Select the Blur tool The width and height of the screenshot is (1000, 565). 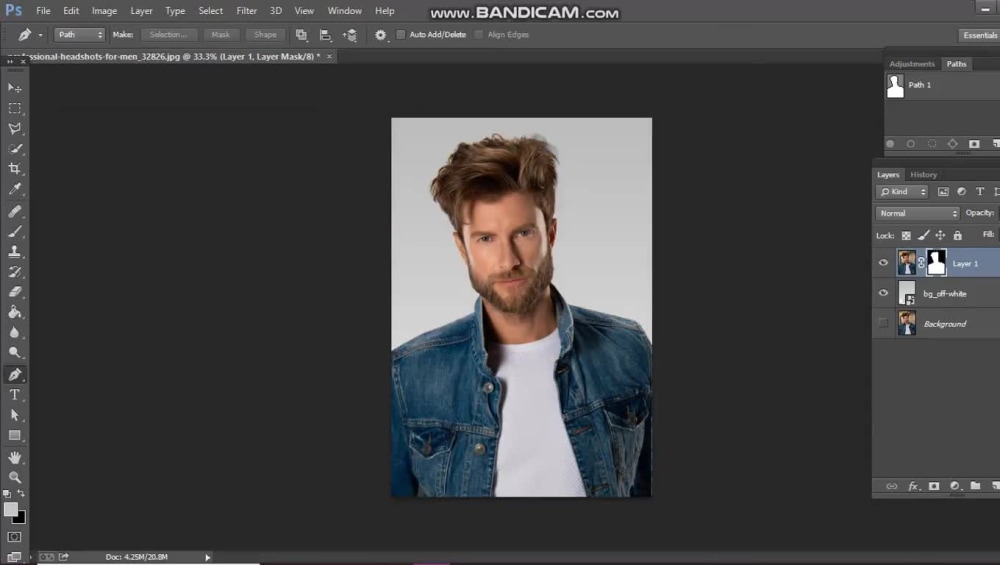pos(14,332)
